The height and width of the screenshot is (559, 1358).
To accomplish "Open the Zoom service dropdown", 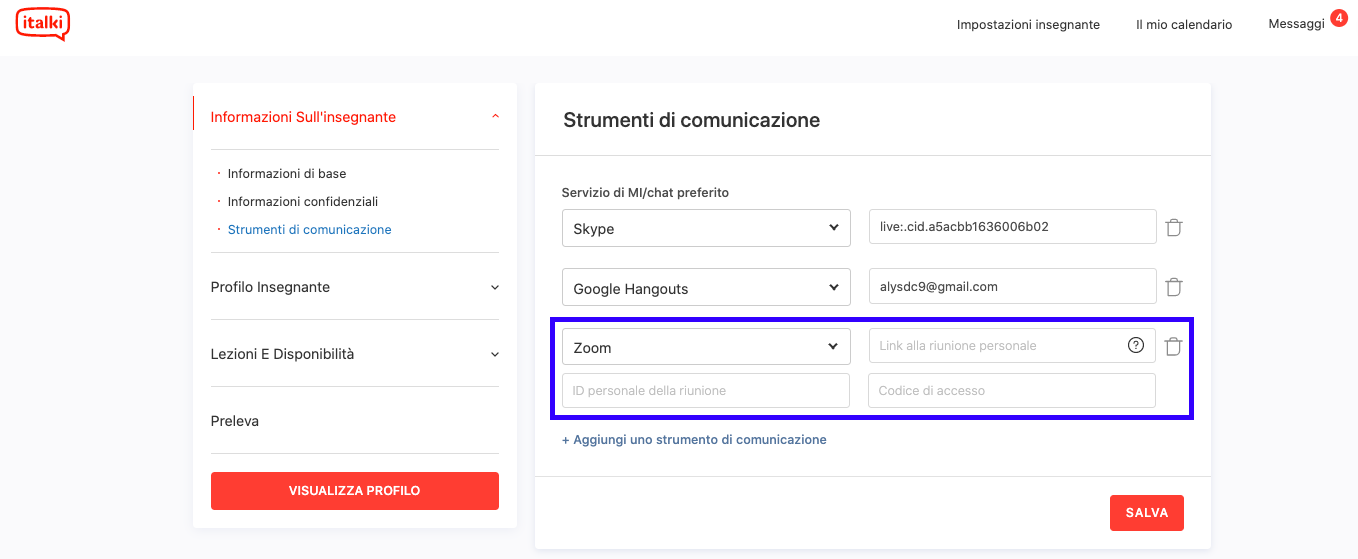I will (x=706, y=347).
